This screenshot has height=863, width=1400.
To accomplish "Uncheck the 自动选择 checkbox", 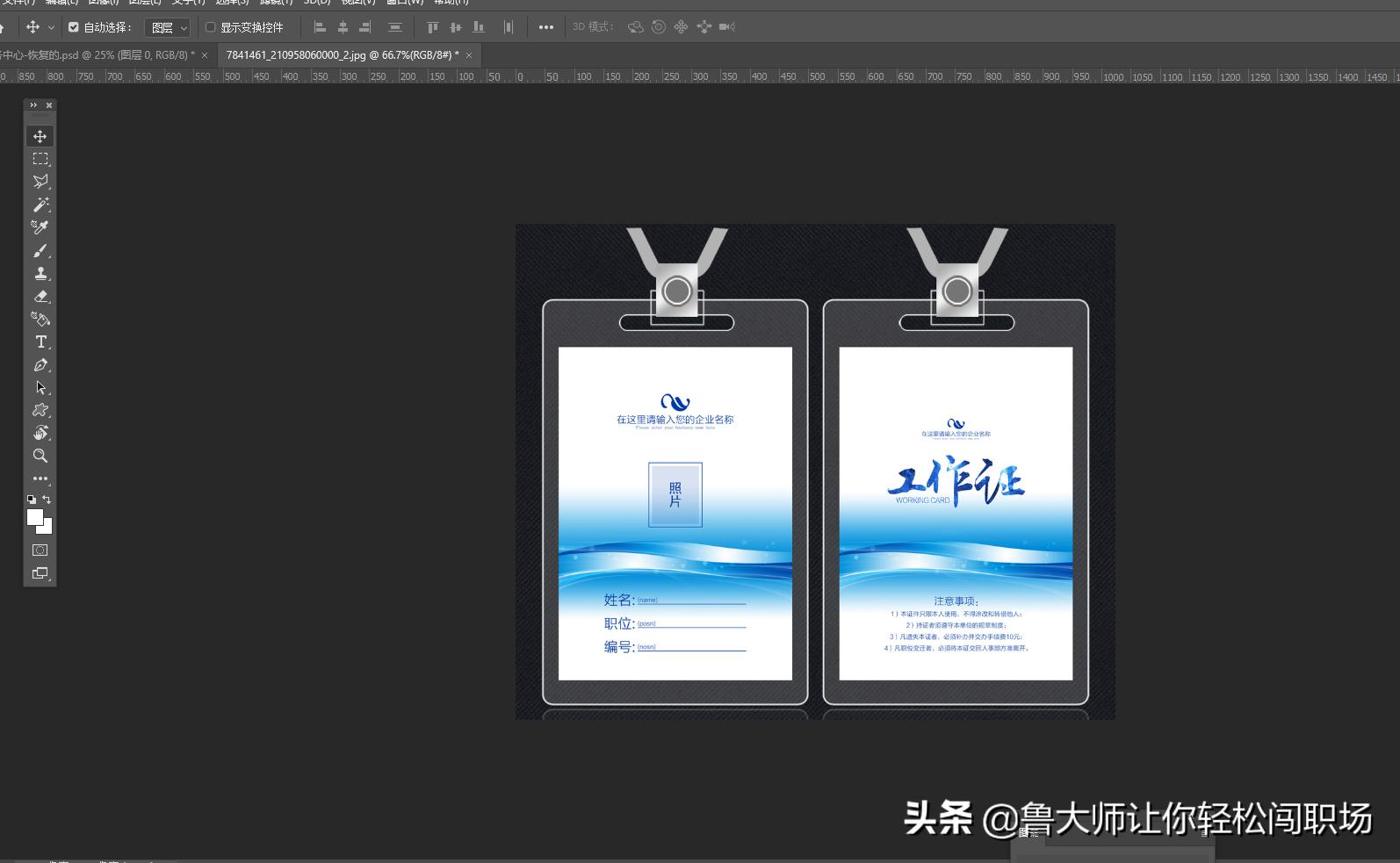I will [74, 27].
